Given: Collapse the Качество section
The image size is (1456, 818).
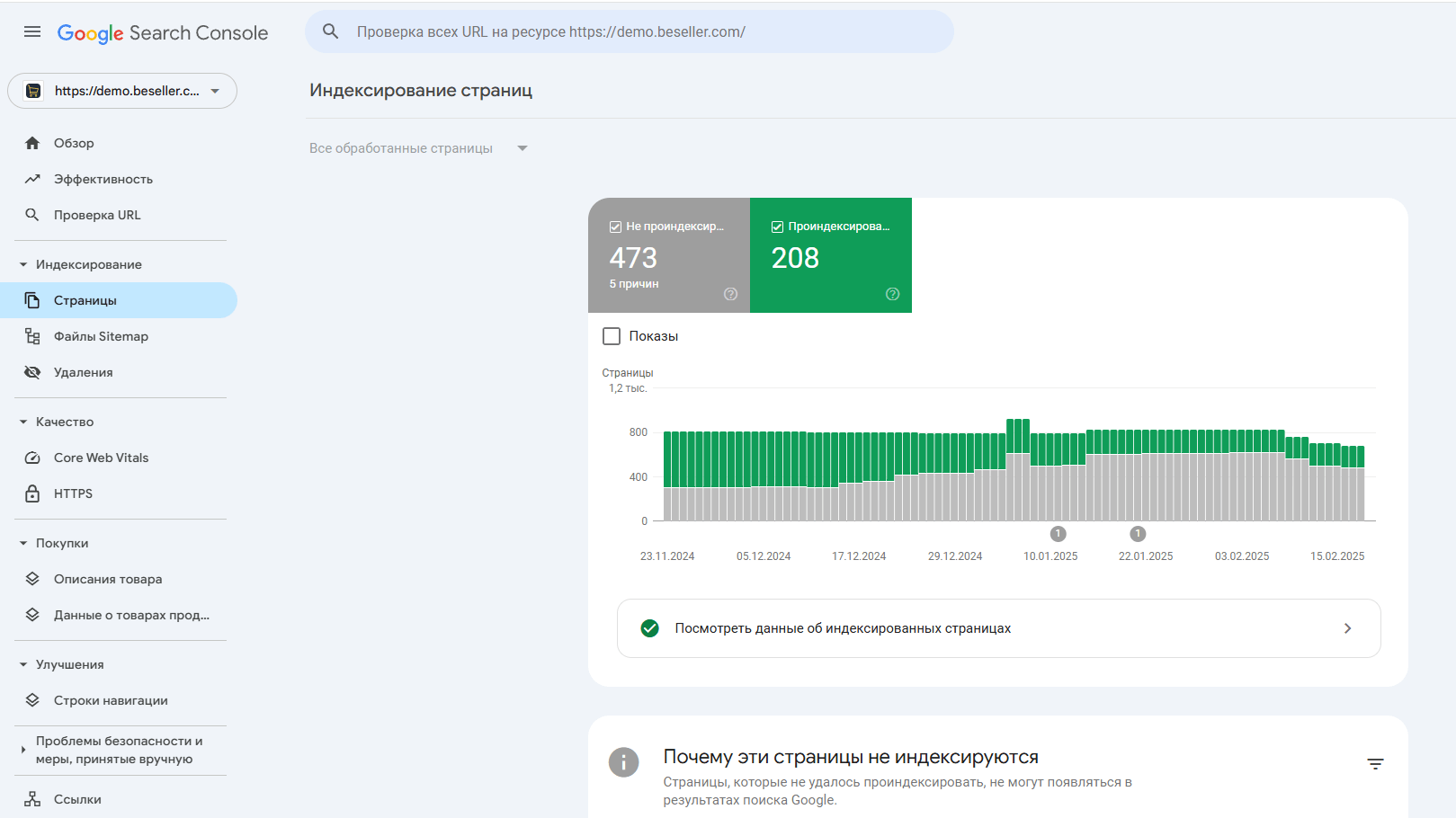Looking at the screenshot, I should tap(23, 422).
